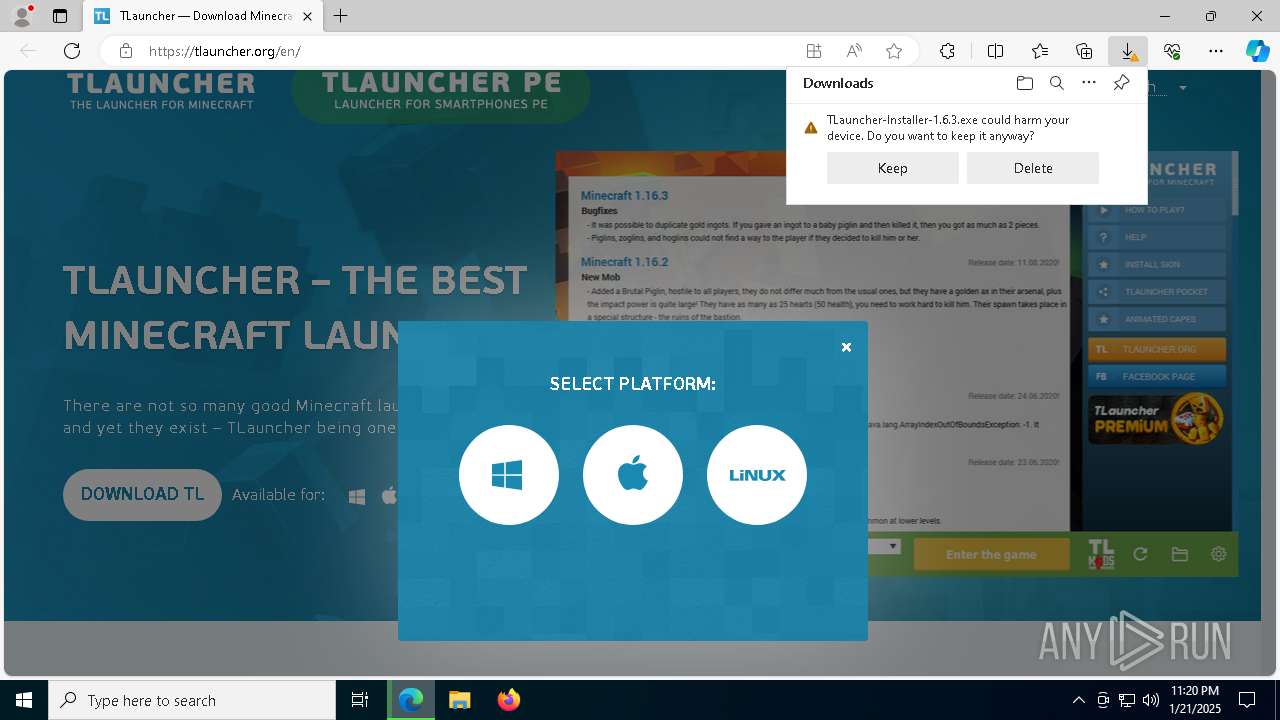The height and width of the screenshot is (720, 1280).
Task: Keep the TLauncher installer download
Action: click(893, 168)
